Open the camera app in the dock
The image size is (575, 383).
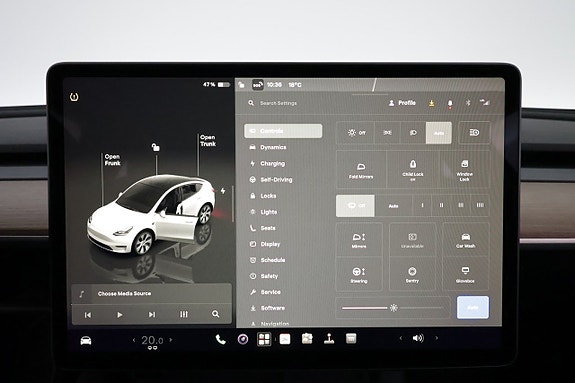[x=242, y=339]
